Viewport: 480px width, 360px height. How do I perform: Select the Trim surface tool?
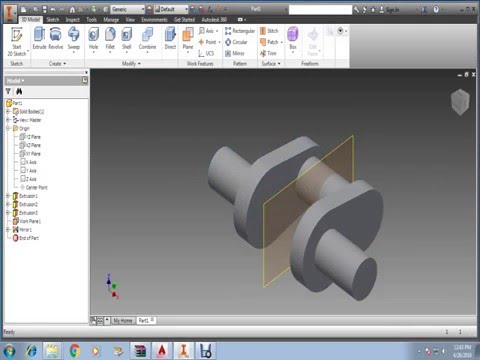[x=268, y=53]
